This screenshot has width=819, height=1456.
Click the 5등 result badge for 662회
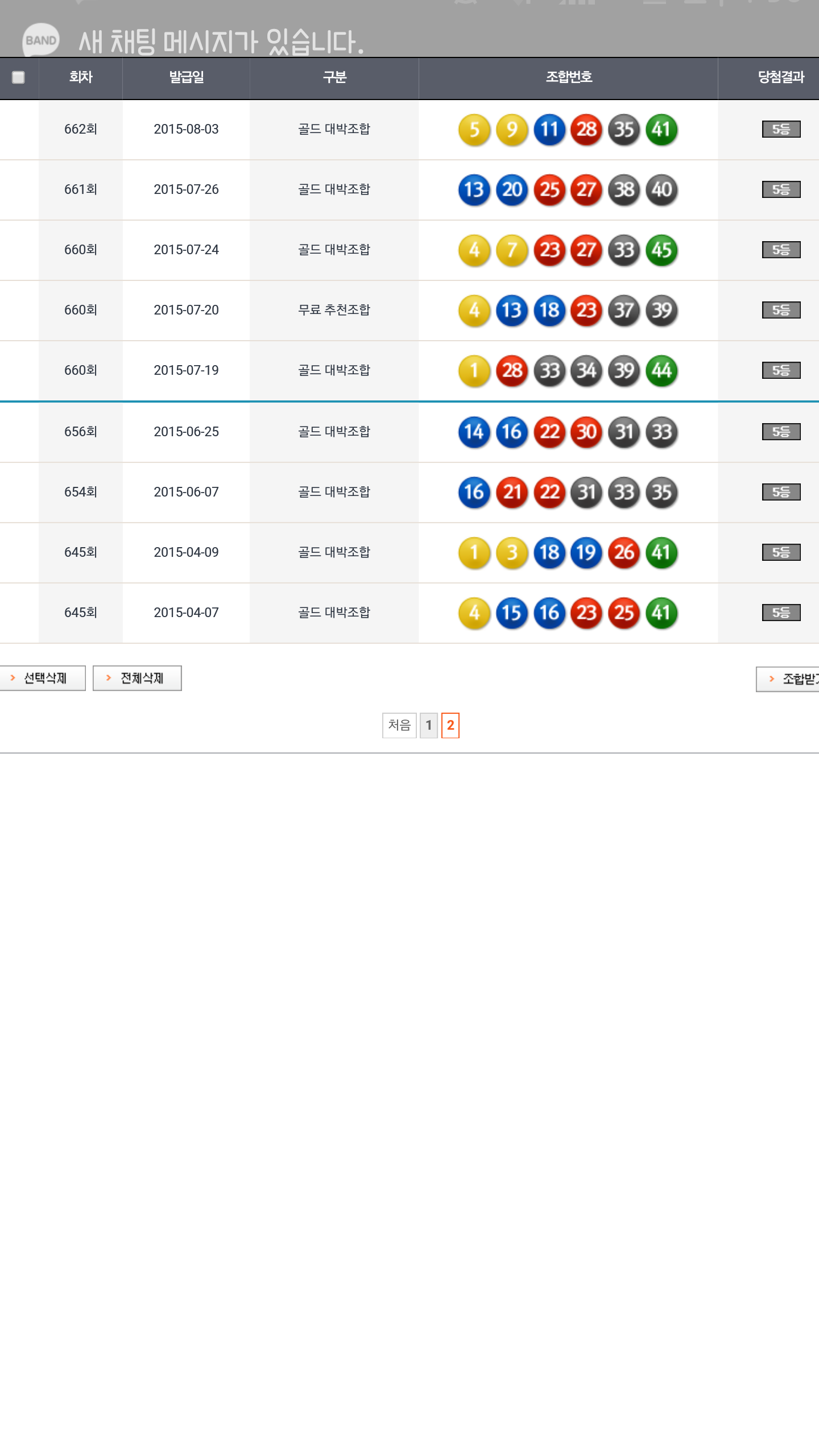tap(781, 130)
